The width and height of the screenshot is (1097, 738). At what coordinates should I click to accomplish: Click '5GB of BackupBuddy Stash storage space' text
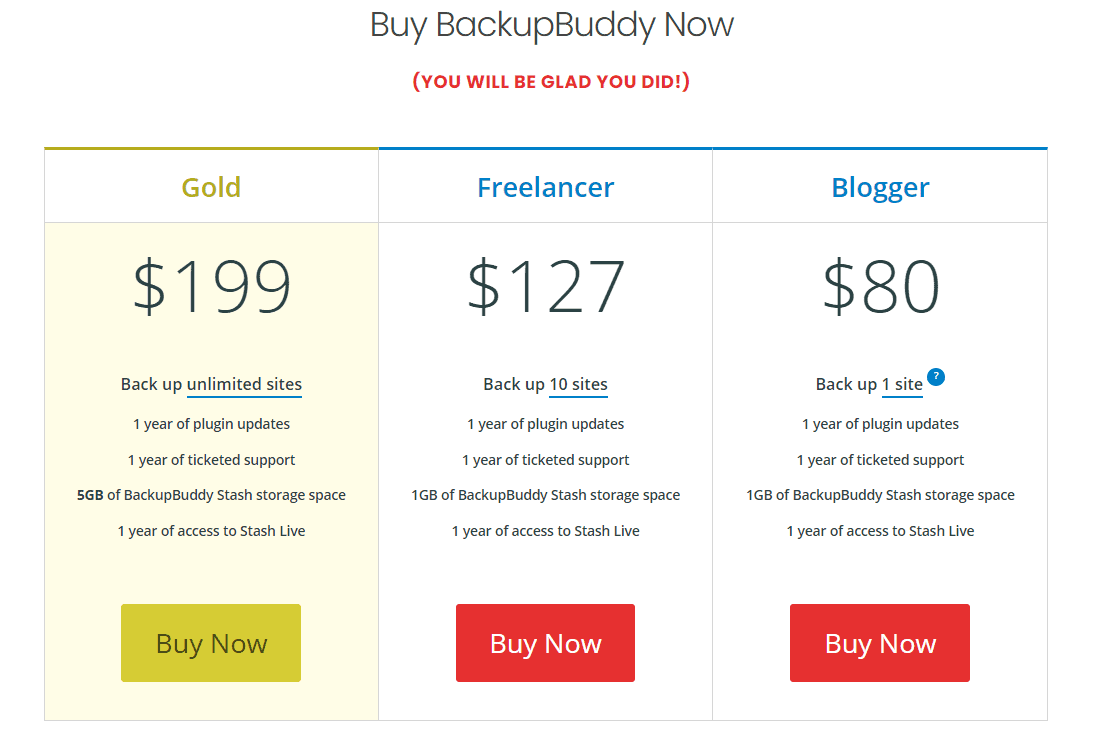[211, 495]
